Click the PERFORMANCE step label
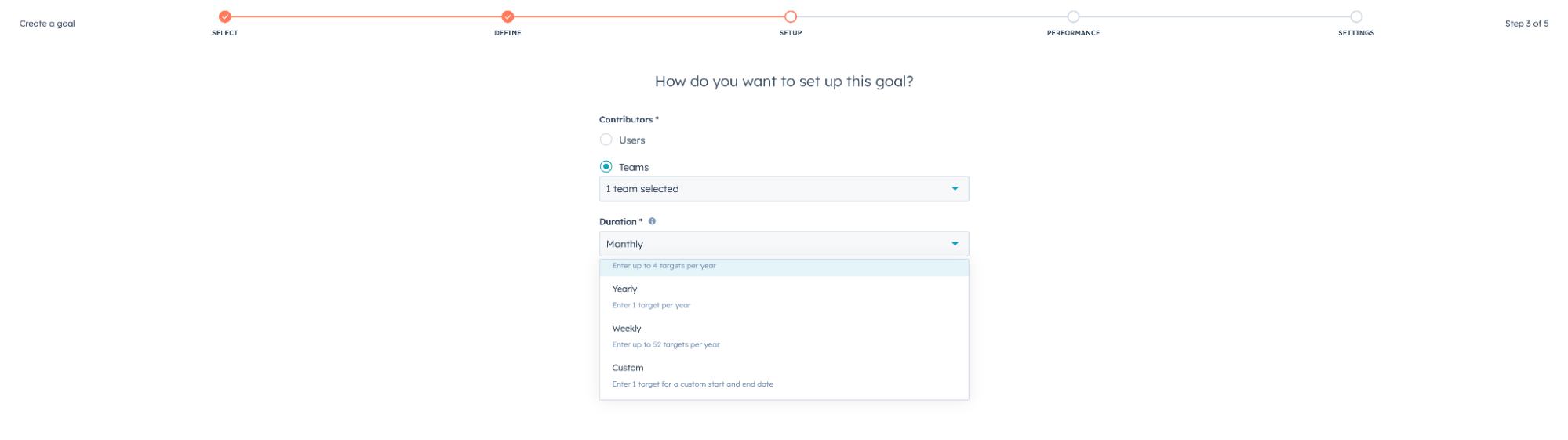 click(1073, 33)
